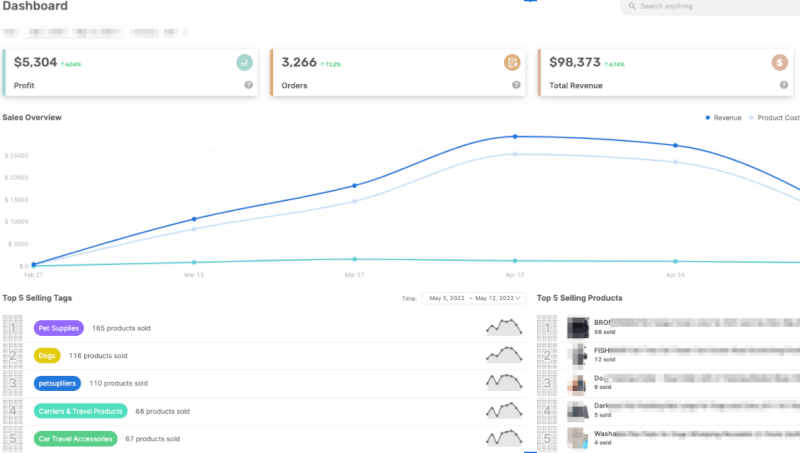The image size is (800, 453).
Task: Click the 110 products sold text
Action: pos(118,383)
